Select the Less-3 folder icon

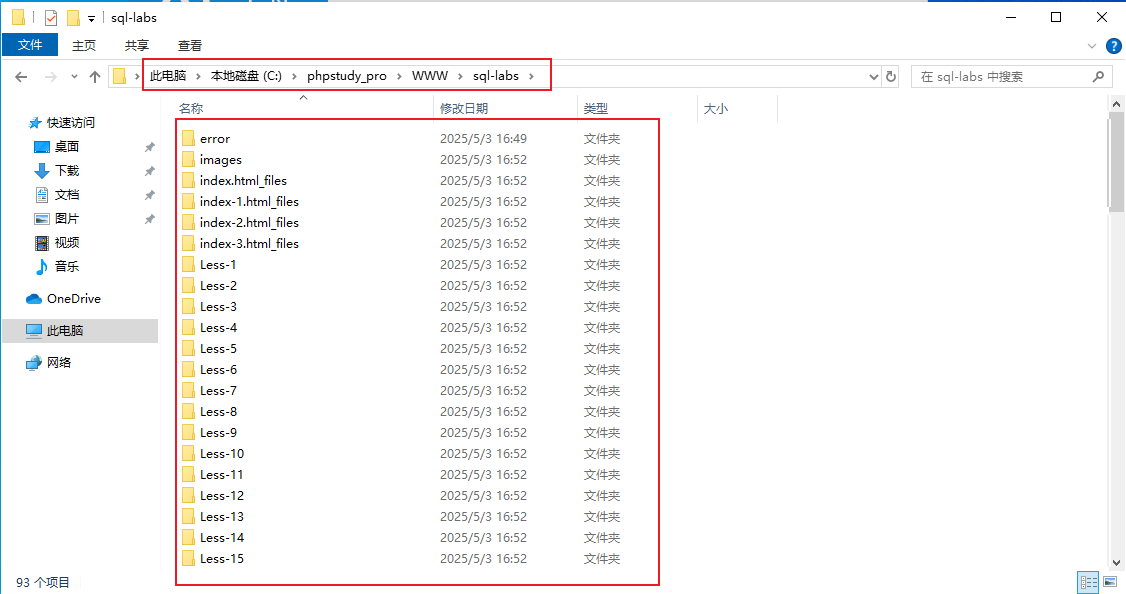tap(188, 306)
